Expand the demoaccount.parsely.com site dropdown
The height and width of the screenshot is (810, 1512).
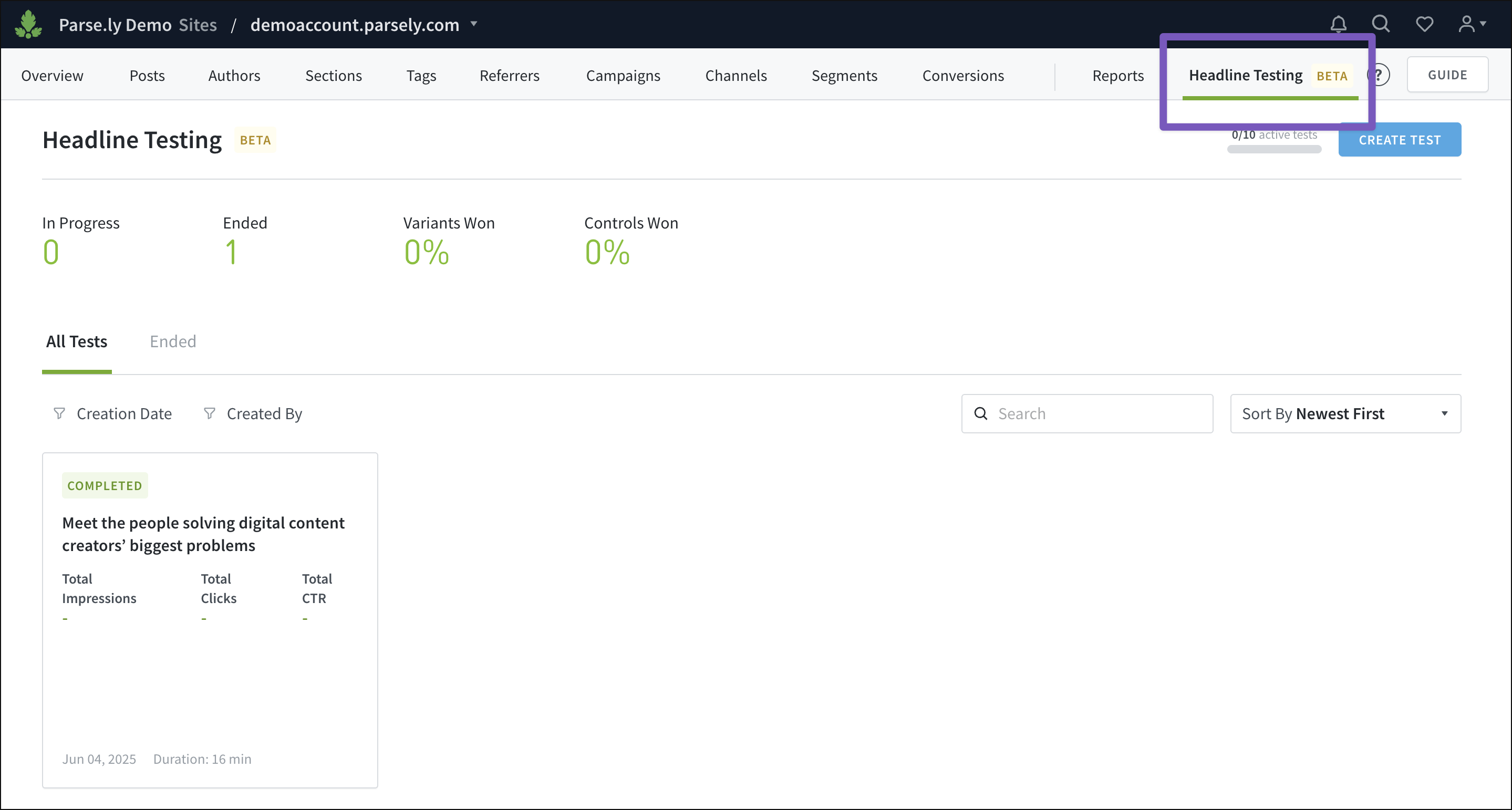pos(474,24)
